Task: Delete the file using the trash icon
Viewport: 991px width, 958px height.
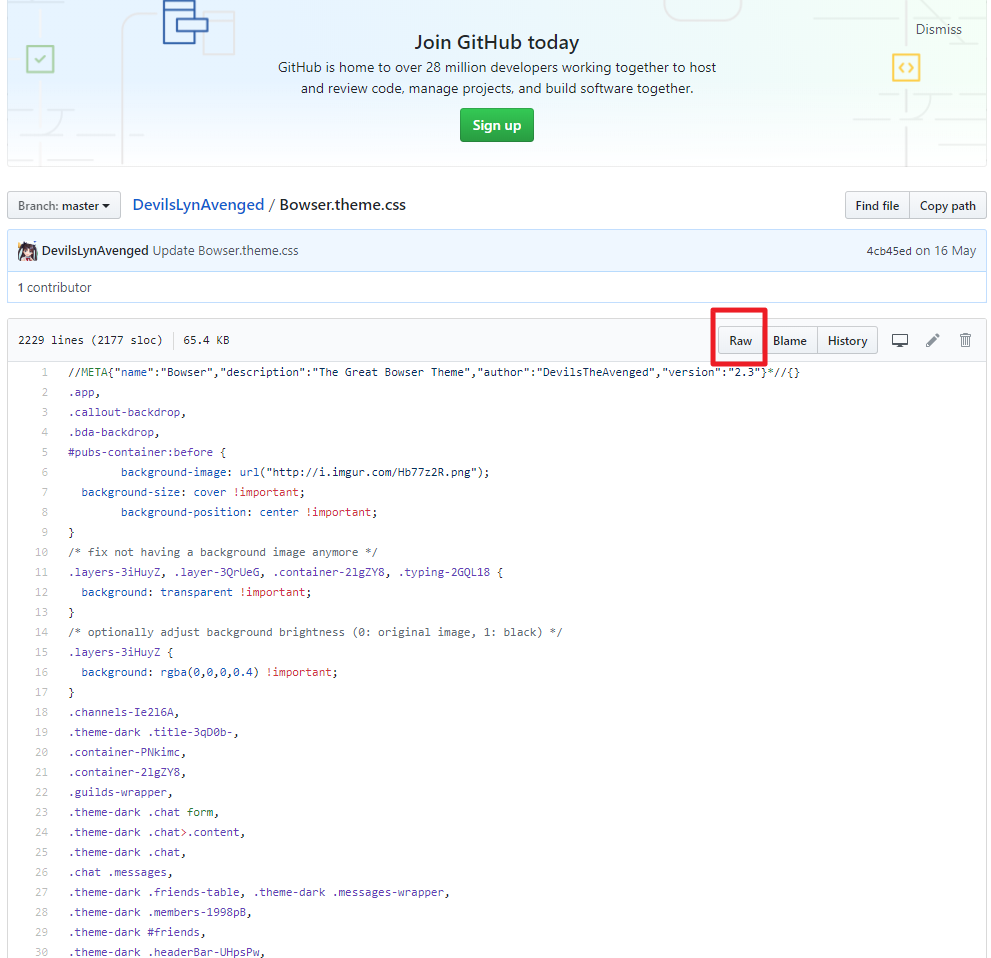Action: click(x=964, y=340)
